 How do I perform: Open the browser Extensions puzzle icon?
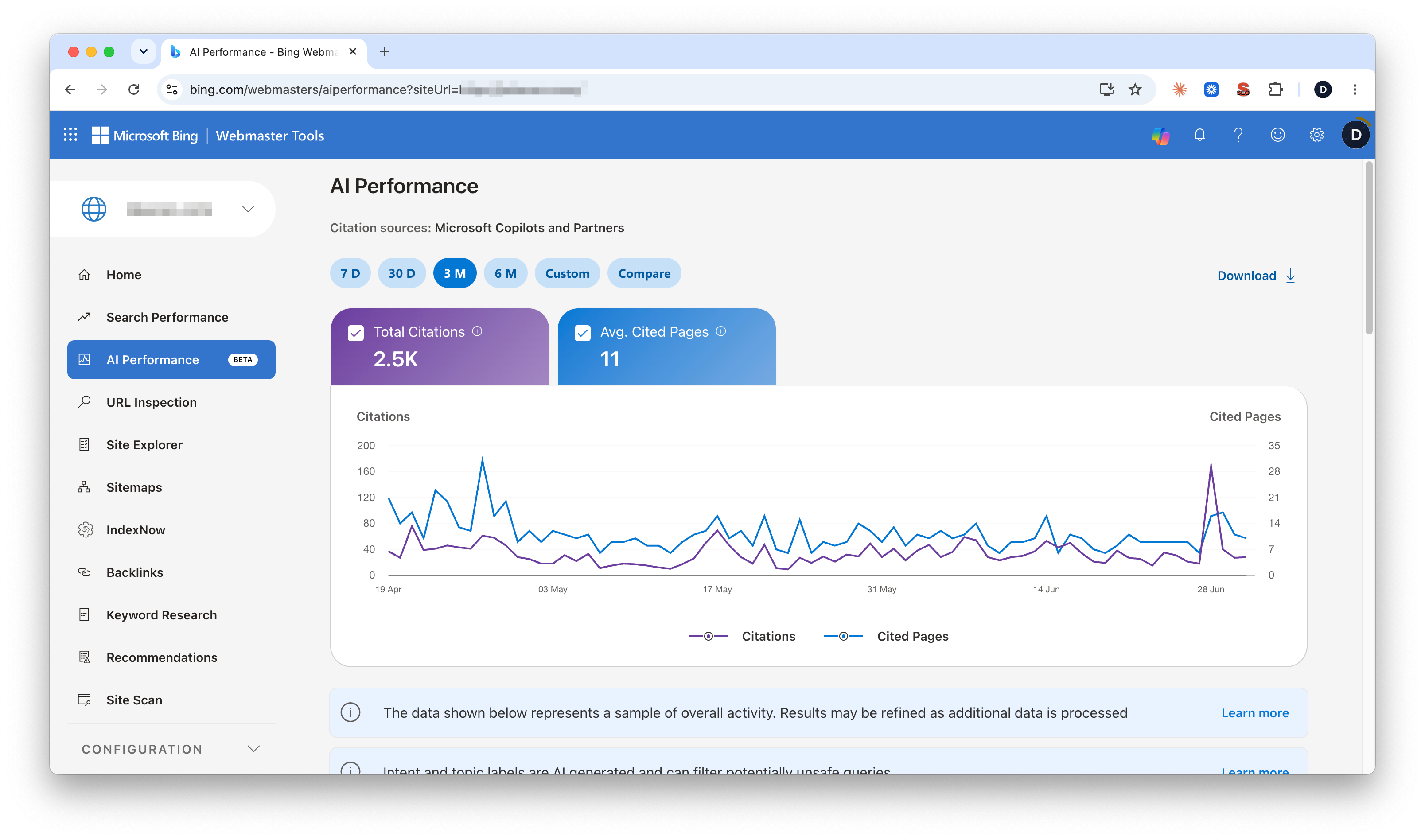(x=1275, y=89)
